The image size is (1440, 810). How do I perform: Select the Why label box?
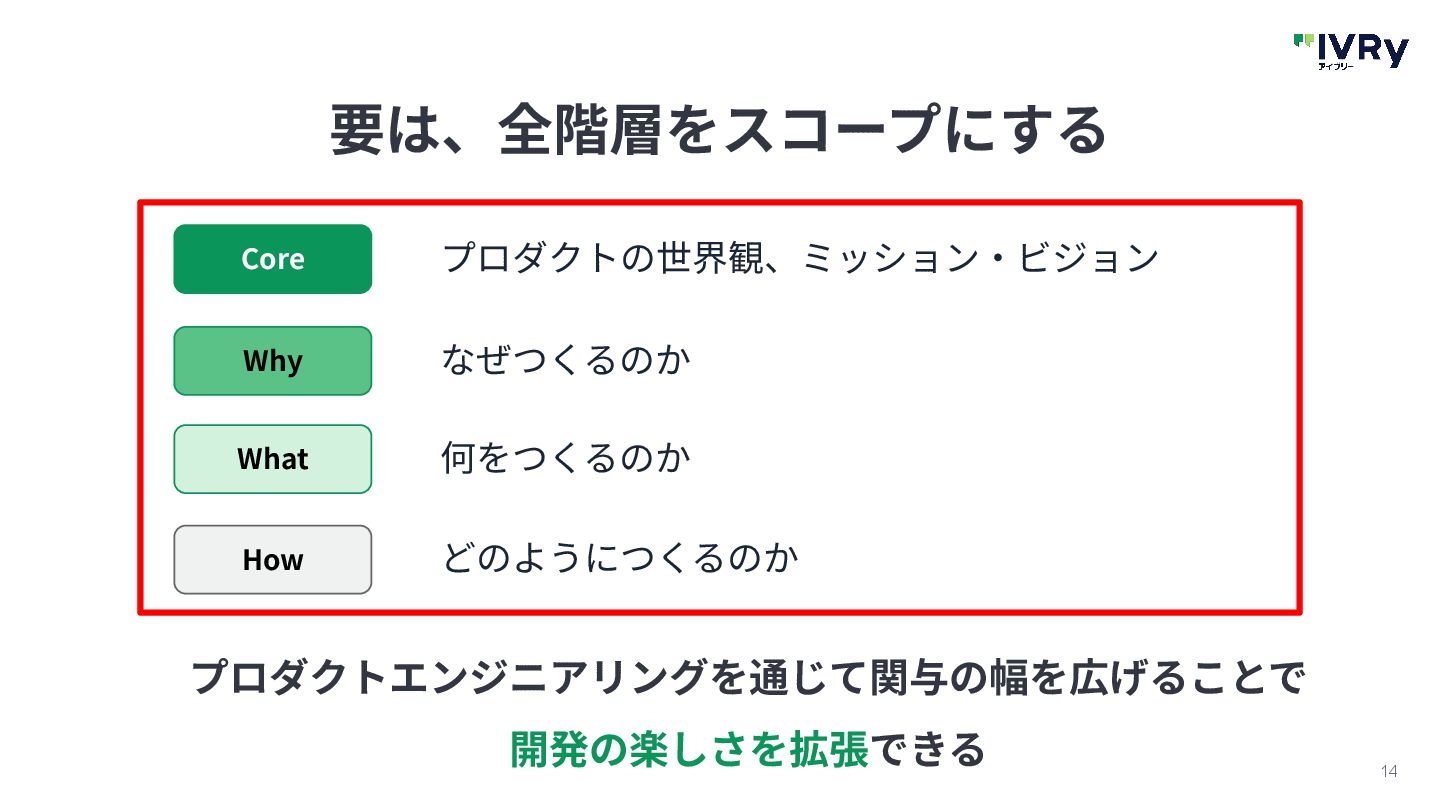[273, 360]
